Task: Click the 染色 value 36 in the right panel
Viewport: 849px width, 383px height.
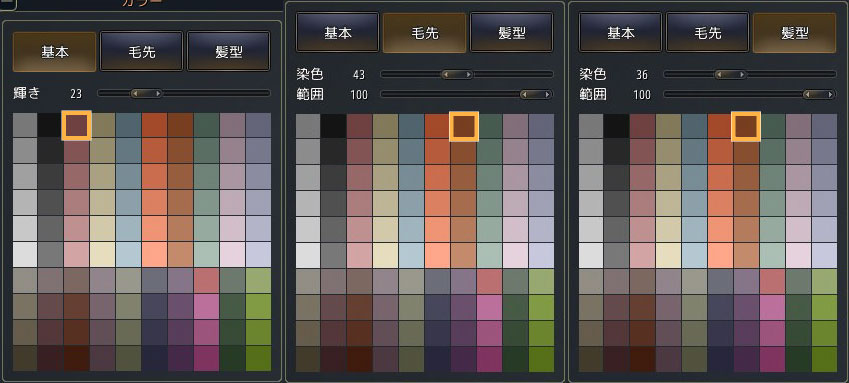Action: [x=642, y=74]
